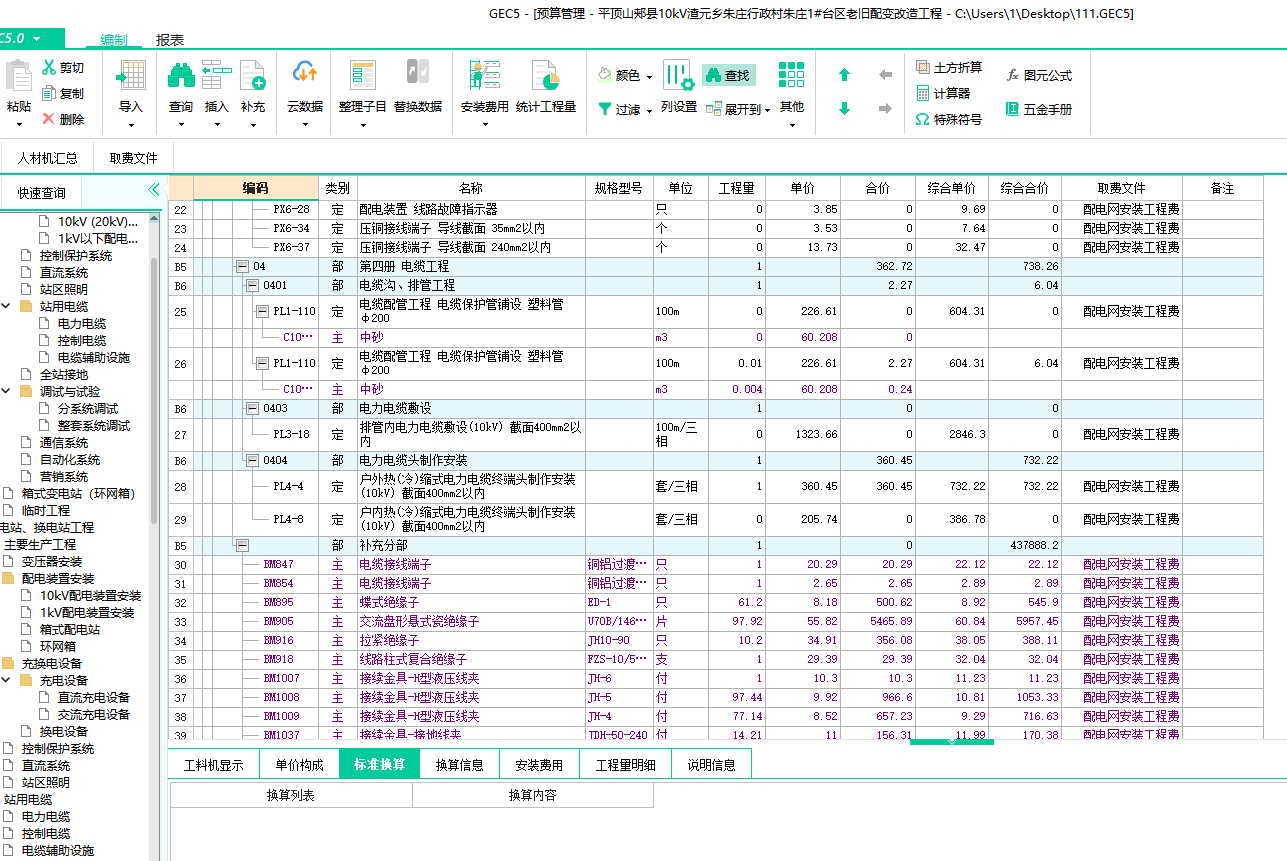Click the Cut (剪切) scissors icon
This screenshot has width=1287, height=861.
click(49, 67)
